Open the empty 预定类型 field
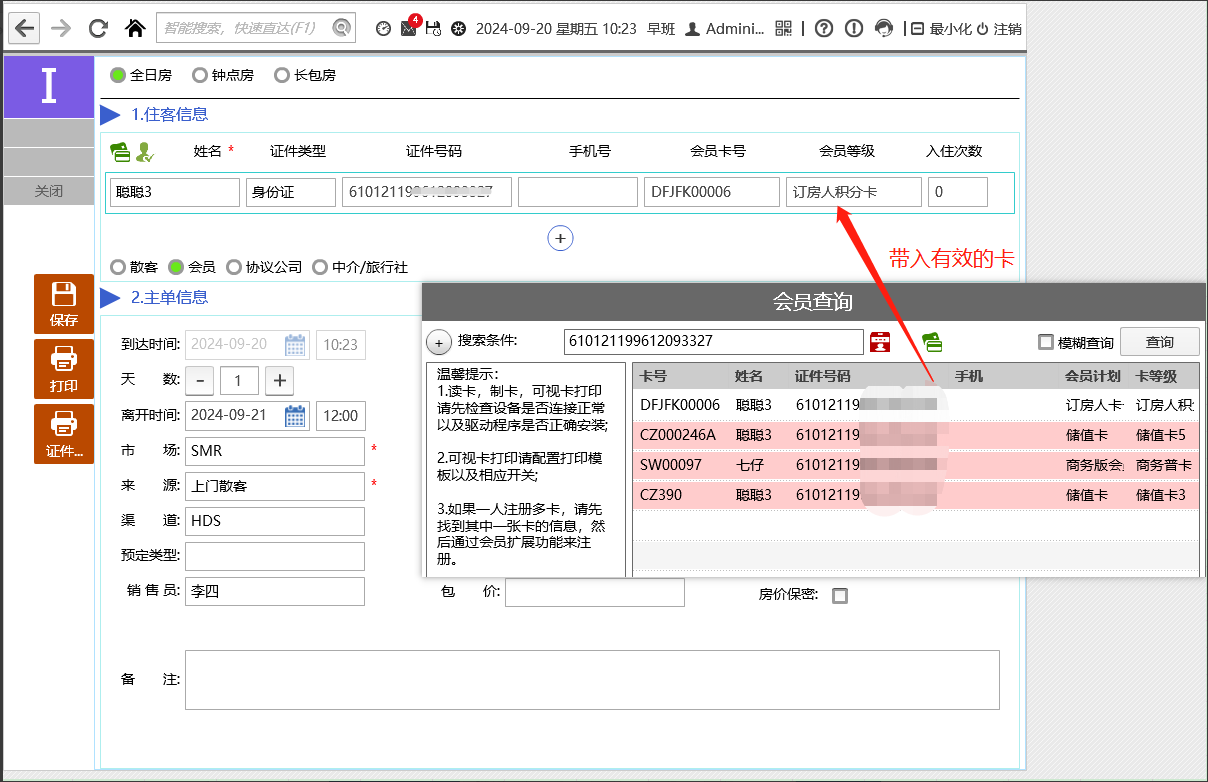This screenshot has width=1208, height=782. 275,556
